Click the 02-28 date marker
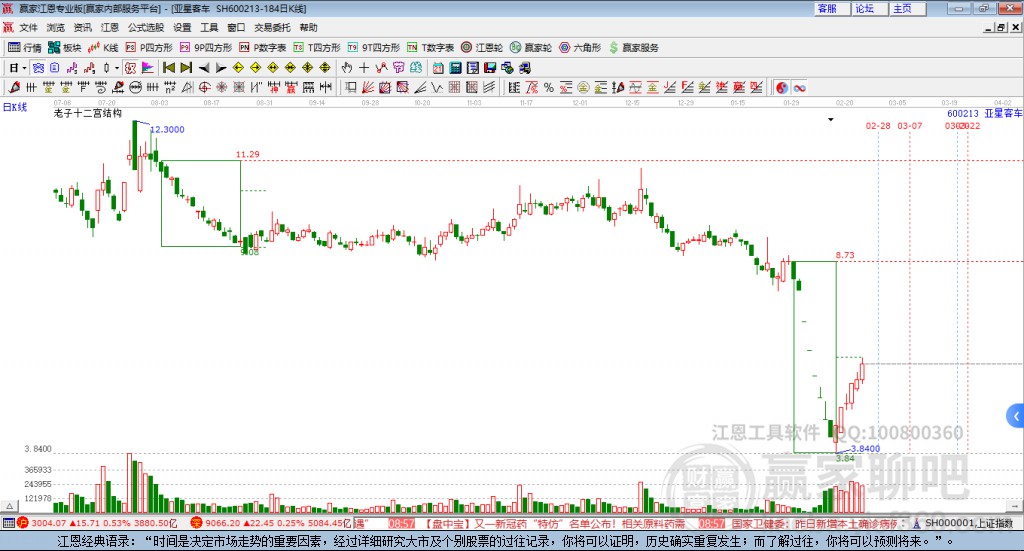Viewport: 1024px width, 551px height. 878,125
